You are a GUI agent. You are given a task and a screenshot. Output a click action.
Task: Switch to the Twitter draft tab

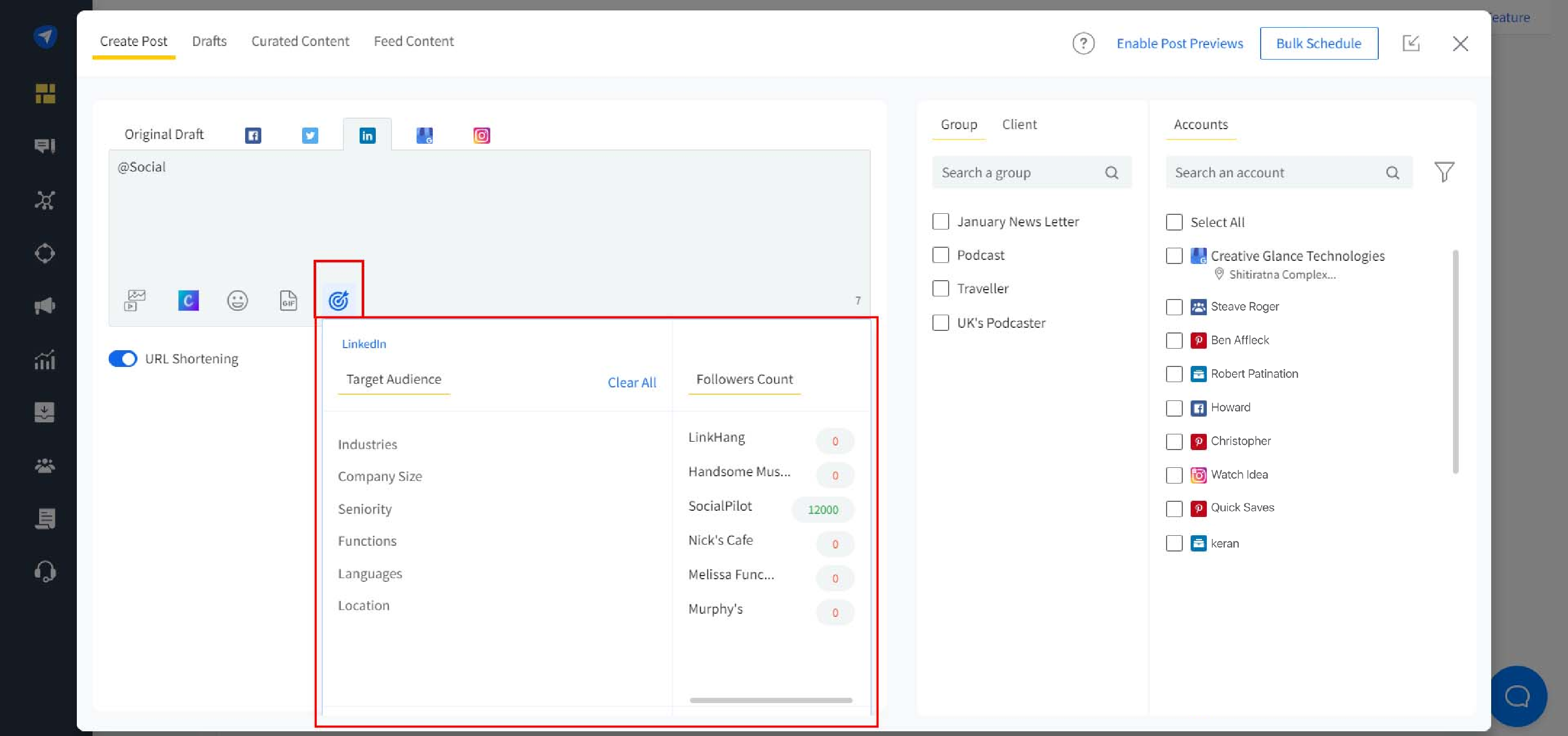click(310, 135)
